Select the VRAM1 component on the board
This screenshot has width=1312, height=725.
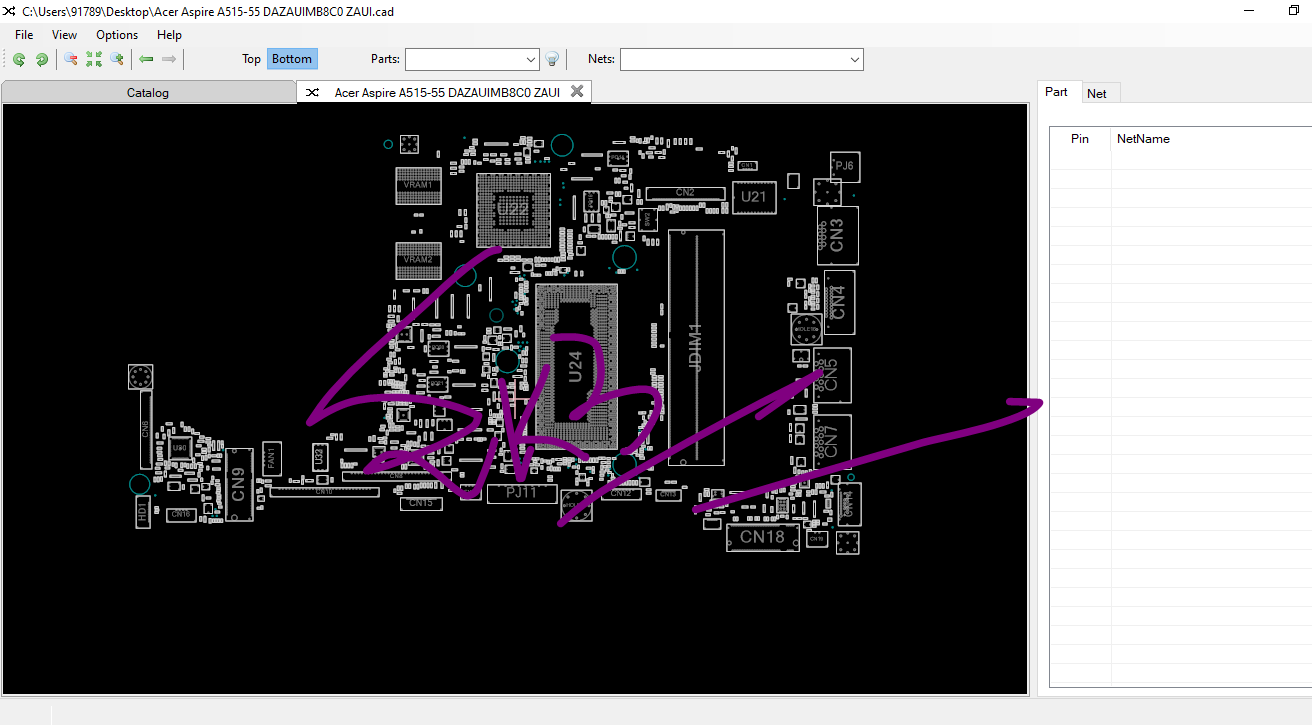coord(417,186)
